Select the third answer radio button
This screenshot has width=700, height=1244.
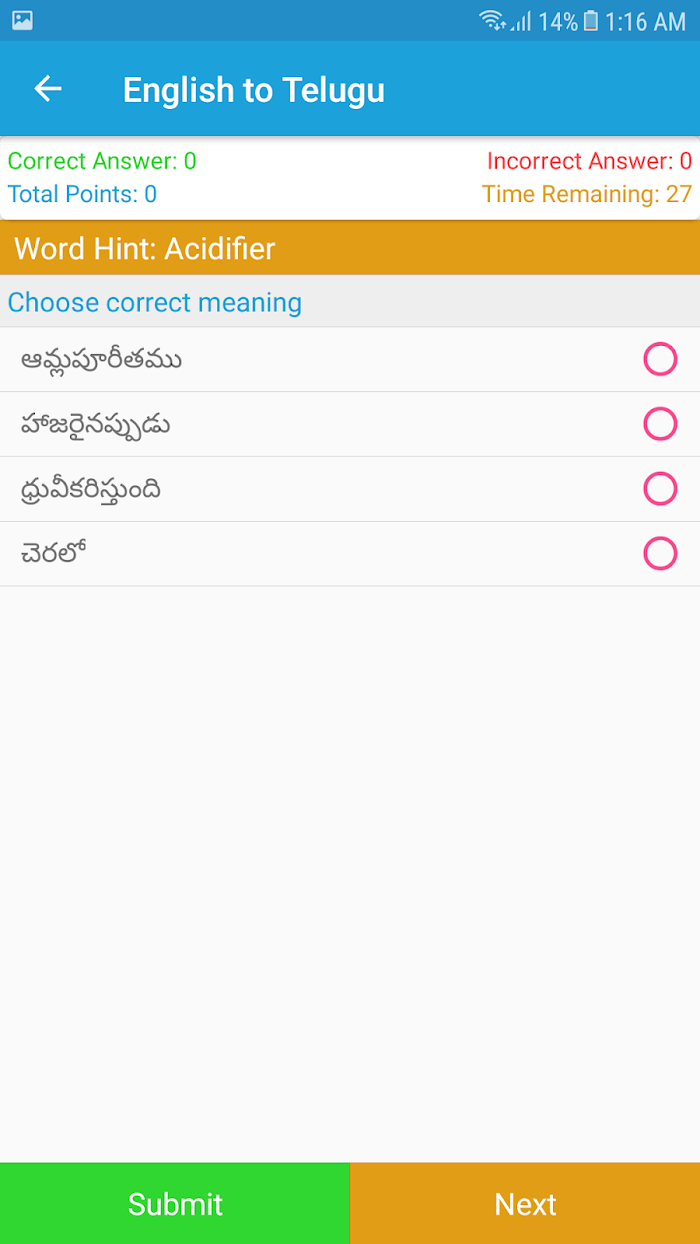[660, 489]
